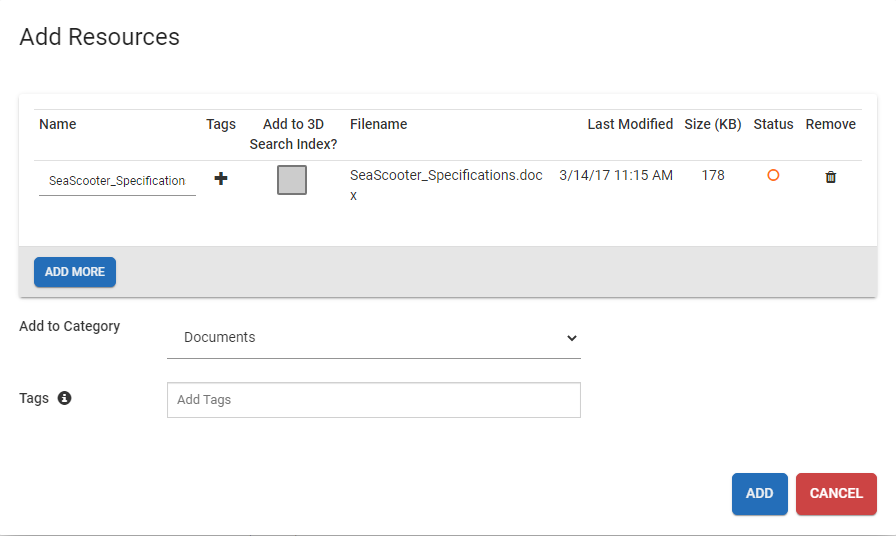Viewport: 896px width, 536px height.
Task: Click the SeaScooter_Specifications.docx filename text
Action: point(446,176)
